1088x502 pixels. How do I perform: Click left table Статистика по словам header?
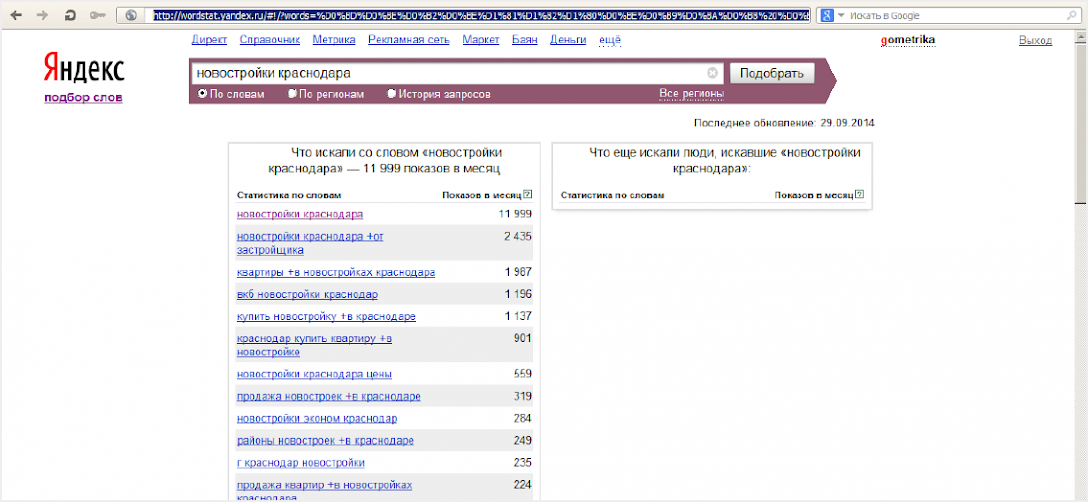coord(289,195)
